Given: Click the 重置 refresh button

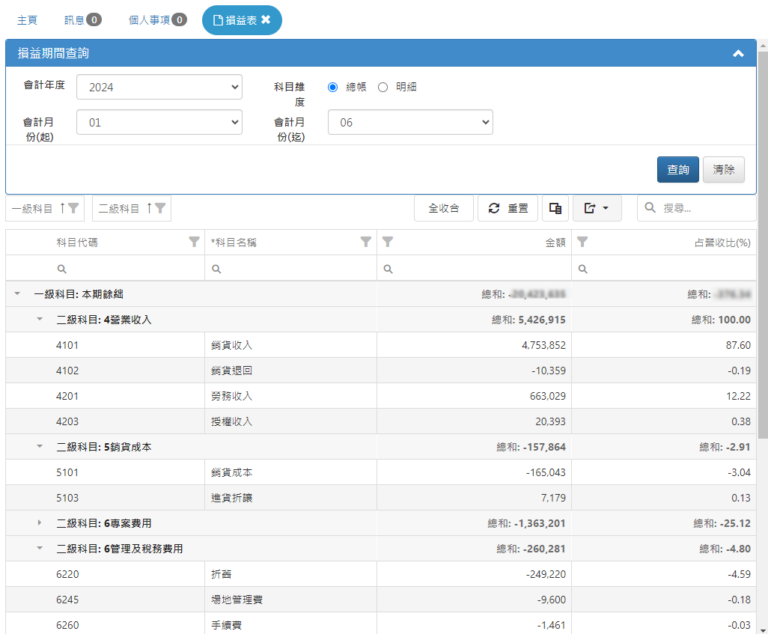Looking at the screenshot, I should pos(507,208).
